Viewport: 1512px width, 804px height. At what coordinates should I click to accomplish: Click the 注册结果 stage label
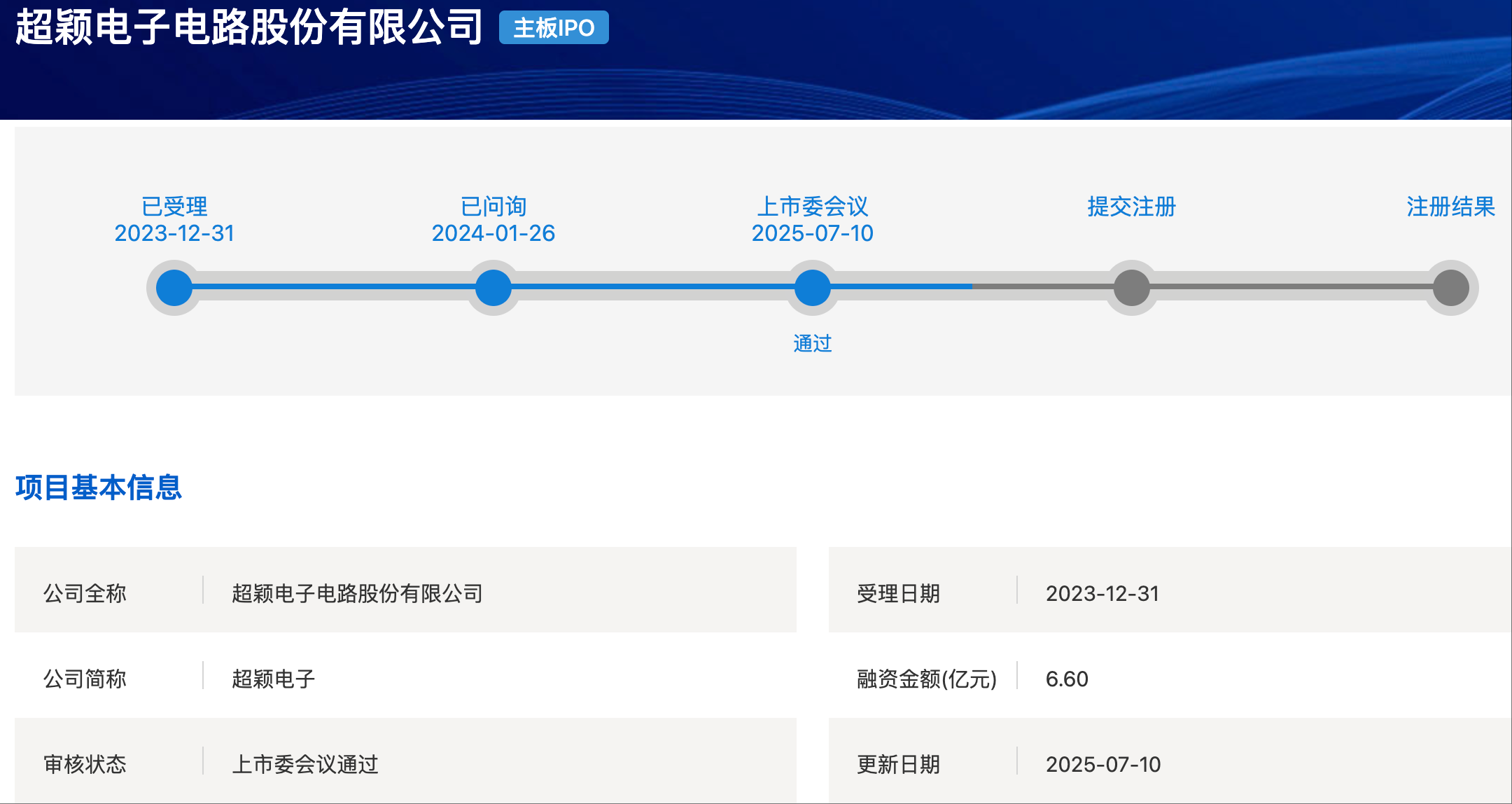pos(1451,207)
